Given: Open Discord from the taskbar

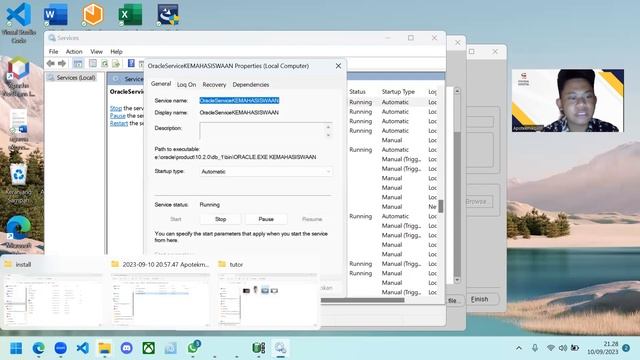Looking at the screenshot, I should pyautogui.click(x=127, y=348).
